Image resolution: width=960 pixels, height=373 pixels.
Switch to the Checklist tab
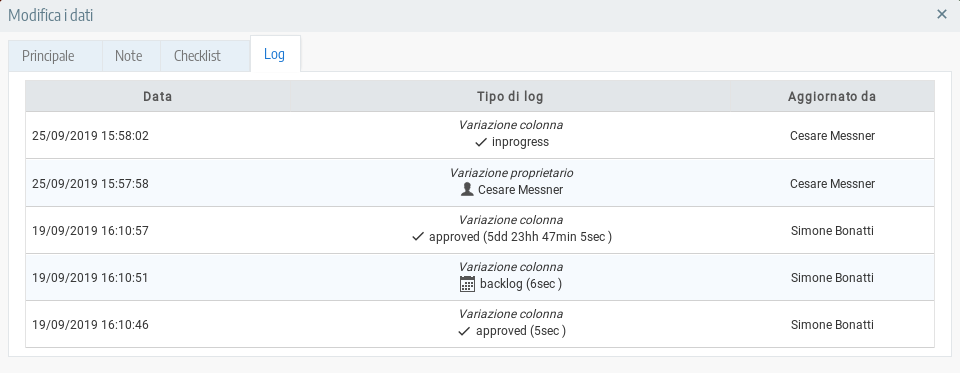pos(197,56)
